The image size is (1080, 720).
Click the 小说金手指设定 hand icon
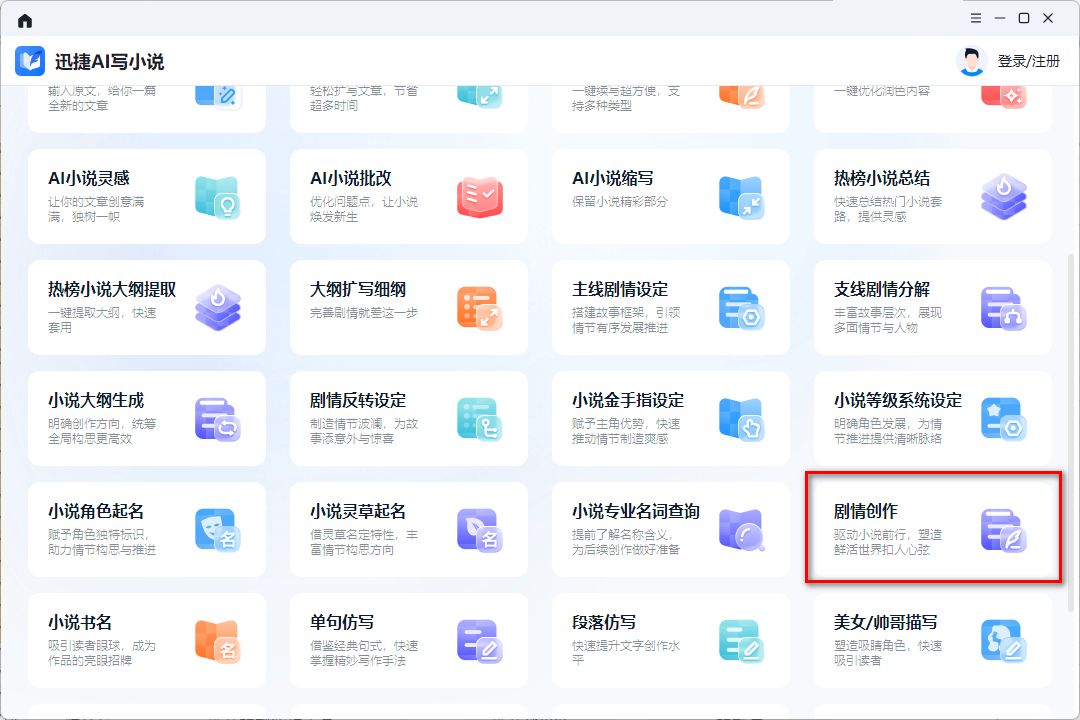pyautogui.click(x=741, y=419)
